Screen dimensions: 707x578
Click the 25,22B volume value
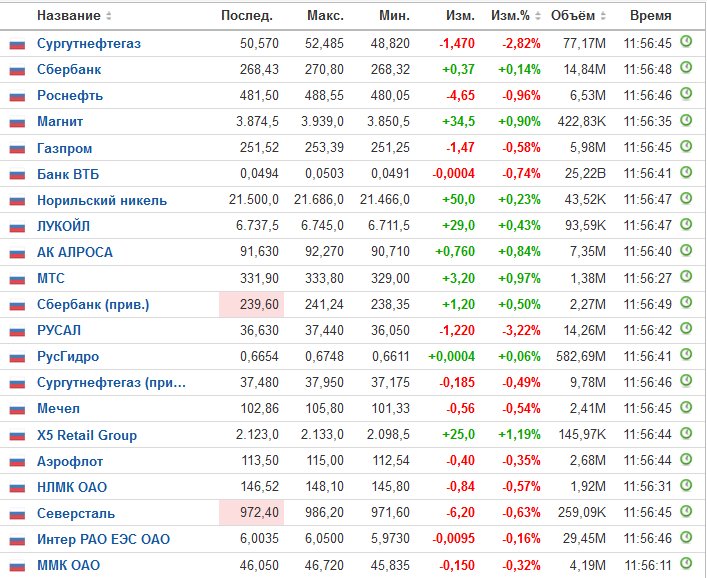coord(585,174)
